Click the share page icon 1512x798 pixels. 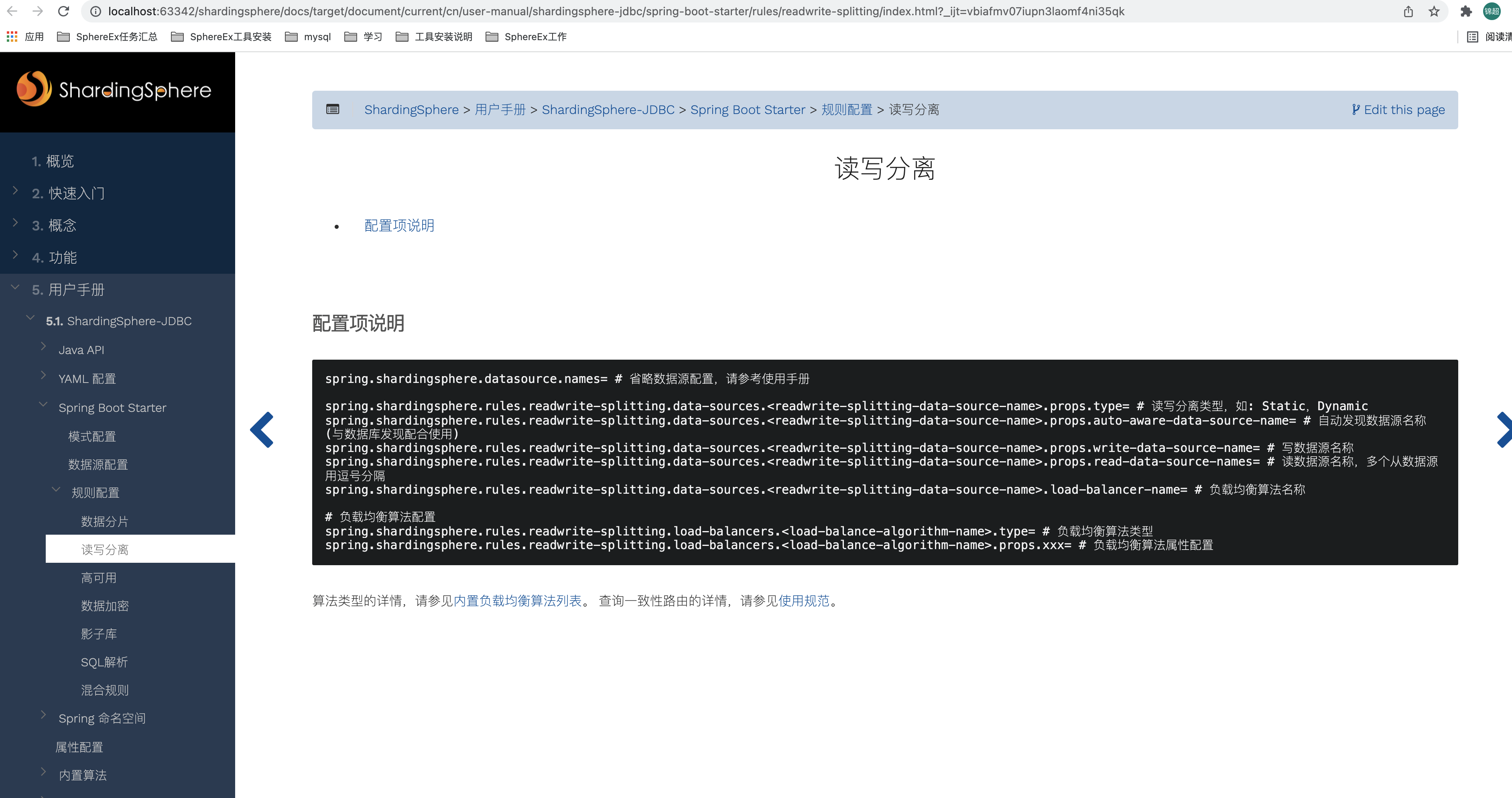(x=1408, y=12)
